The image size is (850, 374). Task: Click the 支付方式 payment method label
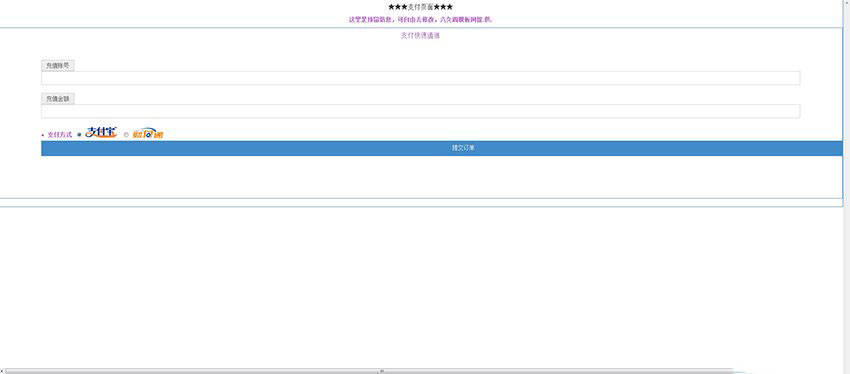click(x=60, y=135)
